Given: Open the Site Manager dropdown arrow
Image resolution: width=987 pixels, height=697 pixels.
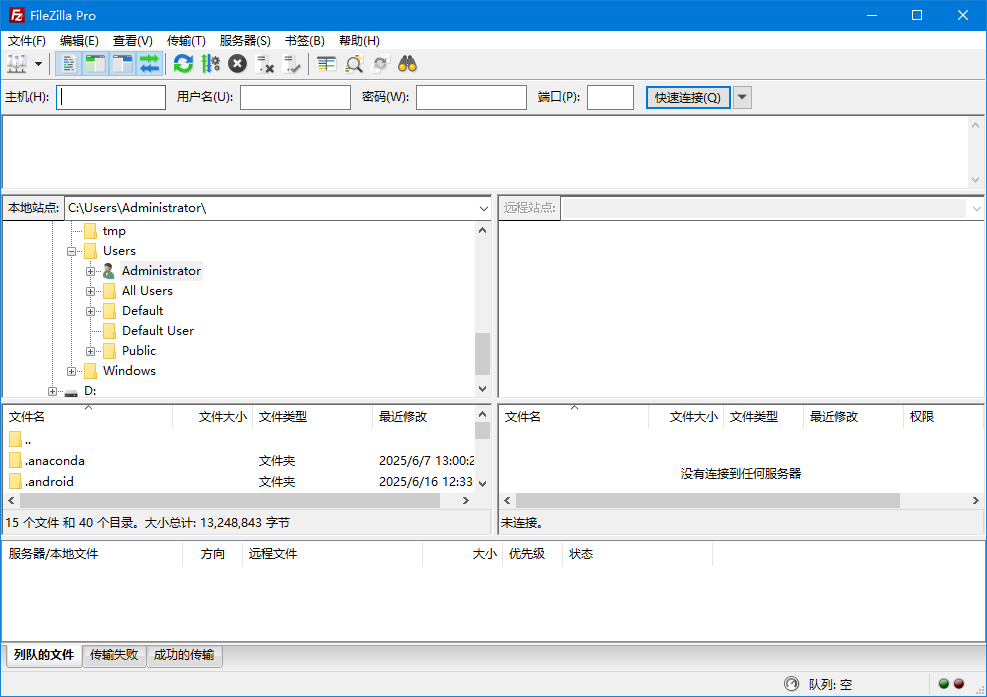Looking at the screenshot, I should click(38, 64).
